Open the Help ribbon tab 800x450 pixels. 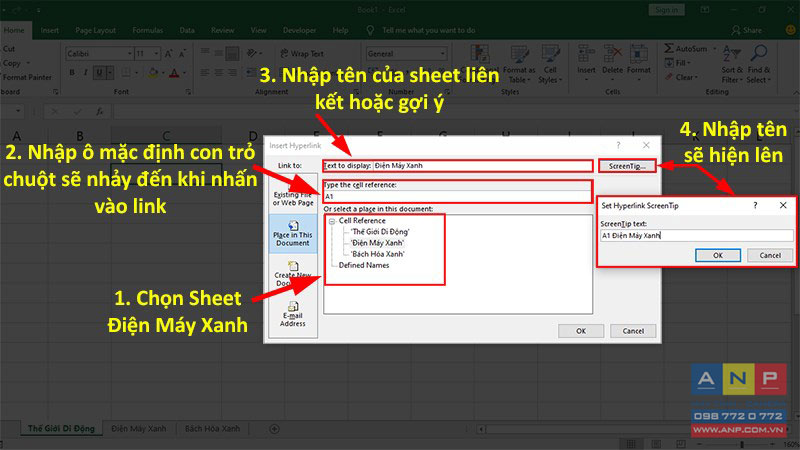(x=340, y=30)
